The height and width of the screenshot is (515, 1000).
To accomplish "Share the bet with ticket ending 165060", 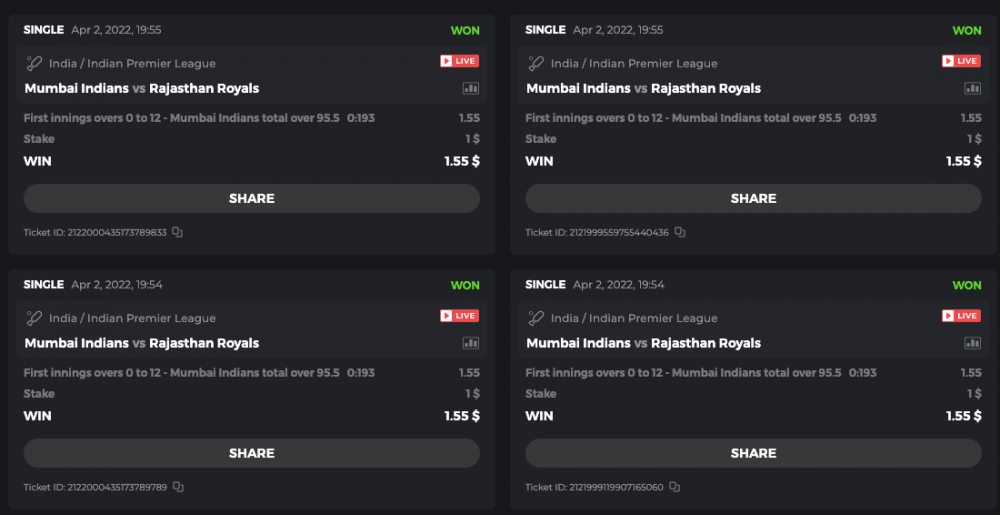I will (753, 453).
